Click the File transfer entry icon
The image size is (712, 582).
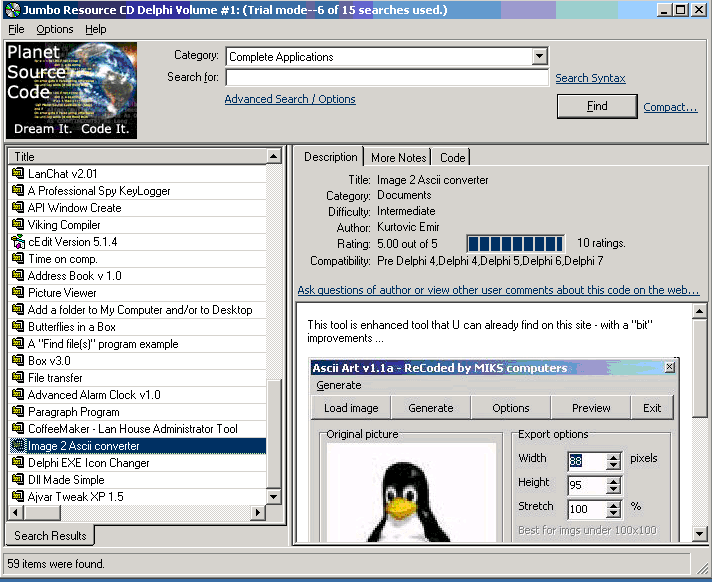coord(18,377)
